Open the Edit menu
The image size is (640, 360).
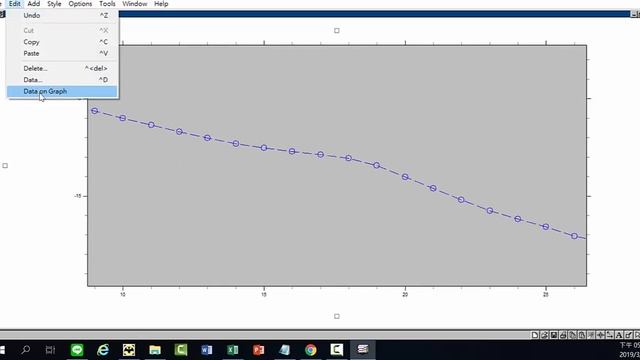[x=14, y=4]
